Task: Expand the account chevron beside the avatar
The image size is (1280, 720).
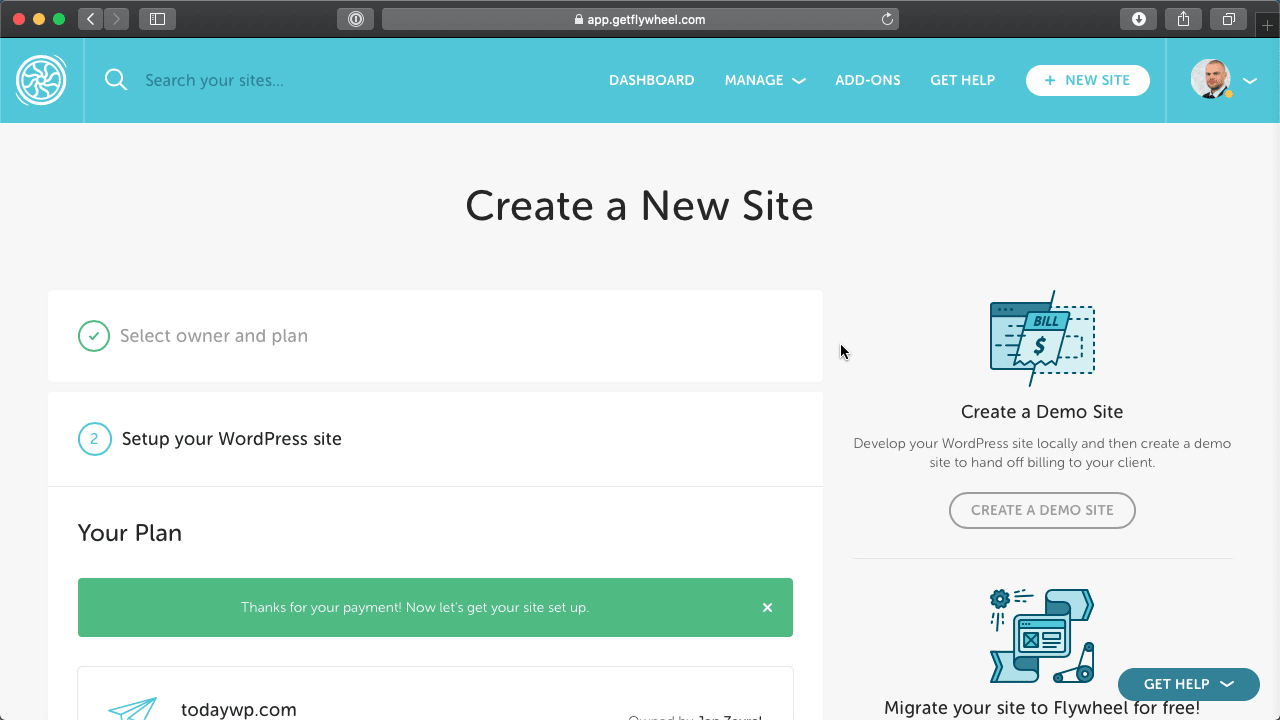Action: click(x=1250, y=81)
